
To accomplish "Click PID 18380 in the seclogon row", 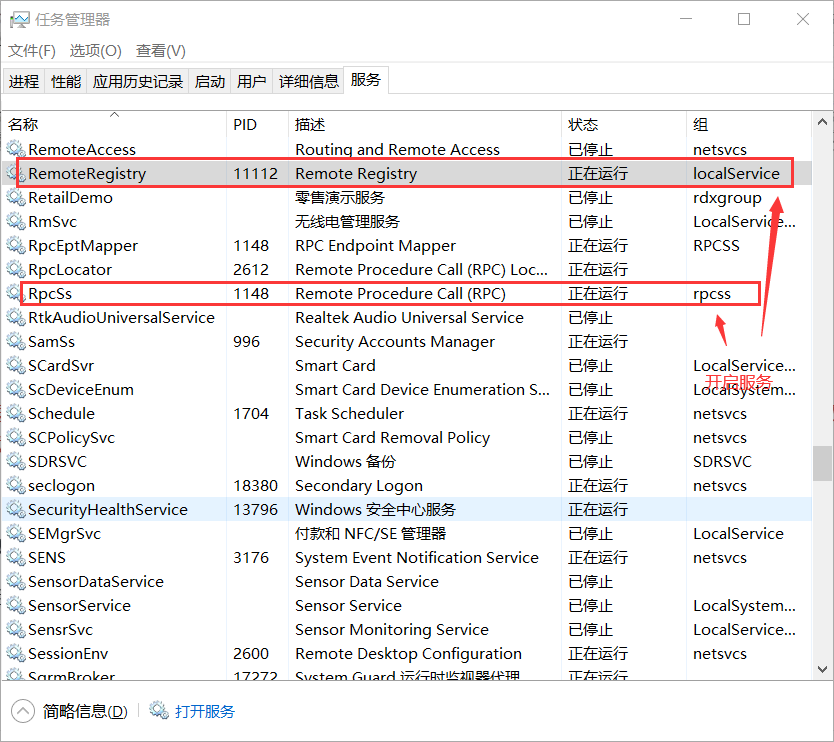I will (x=255, y=486).
